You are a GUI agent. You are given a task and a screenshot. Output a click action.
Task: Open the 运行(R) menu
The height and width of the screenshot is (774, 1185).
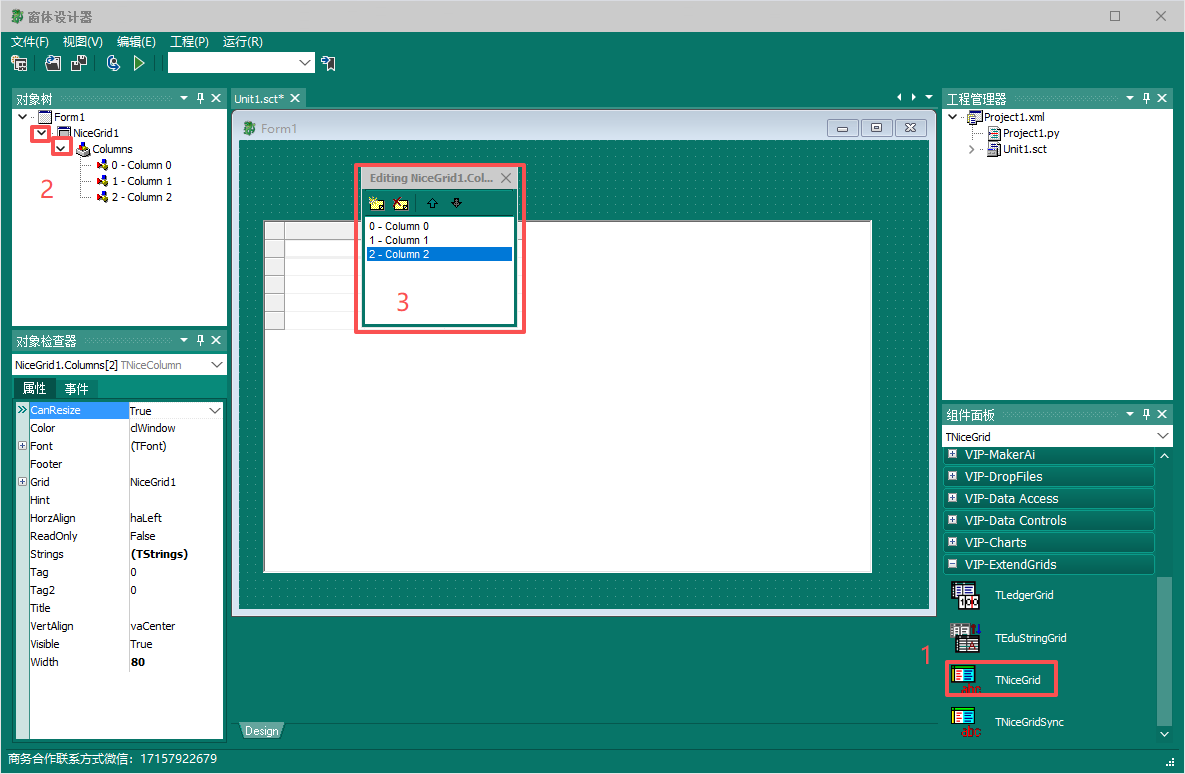tap(243, 42)
